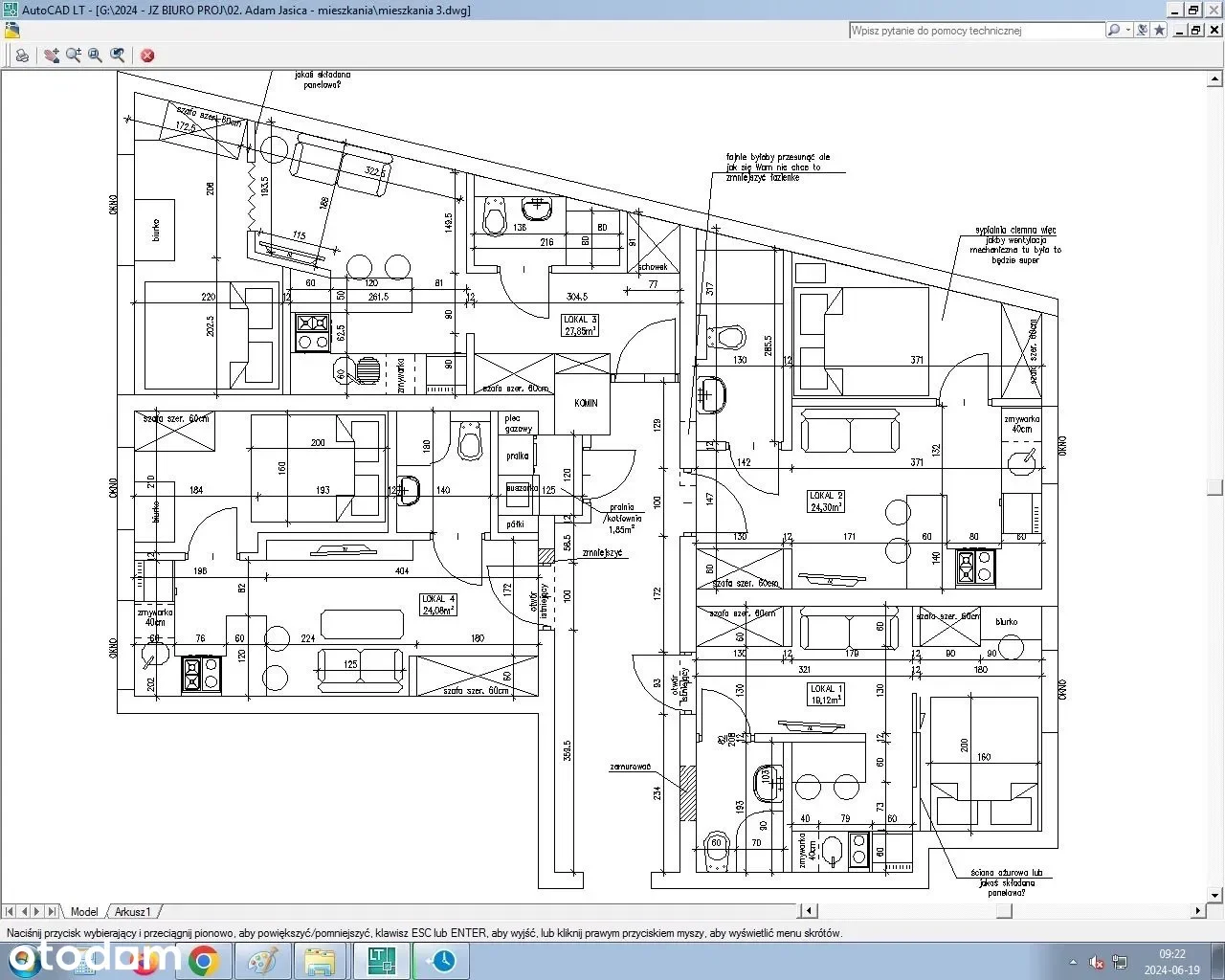Click the Favorites star icon
Screen dimensions: 1225x980
1159,30
